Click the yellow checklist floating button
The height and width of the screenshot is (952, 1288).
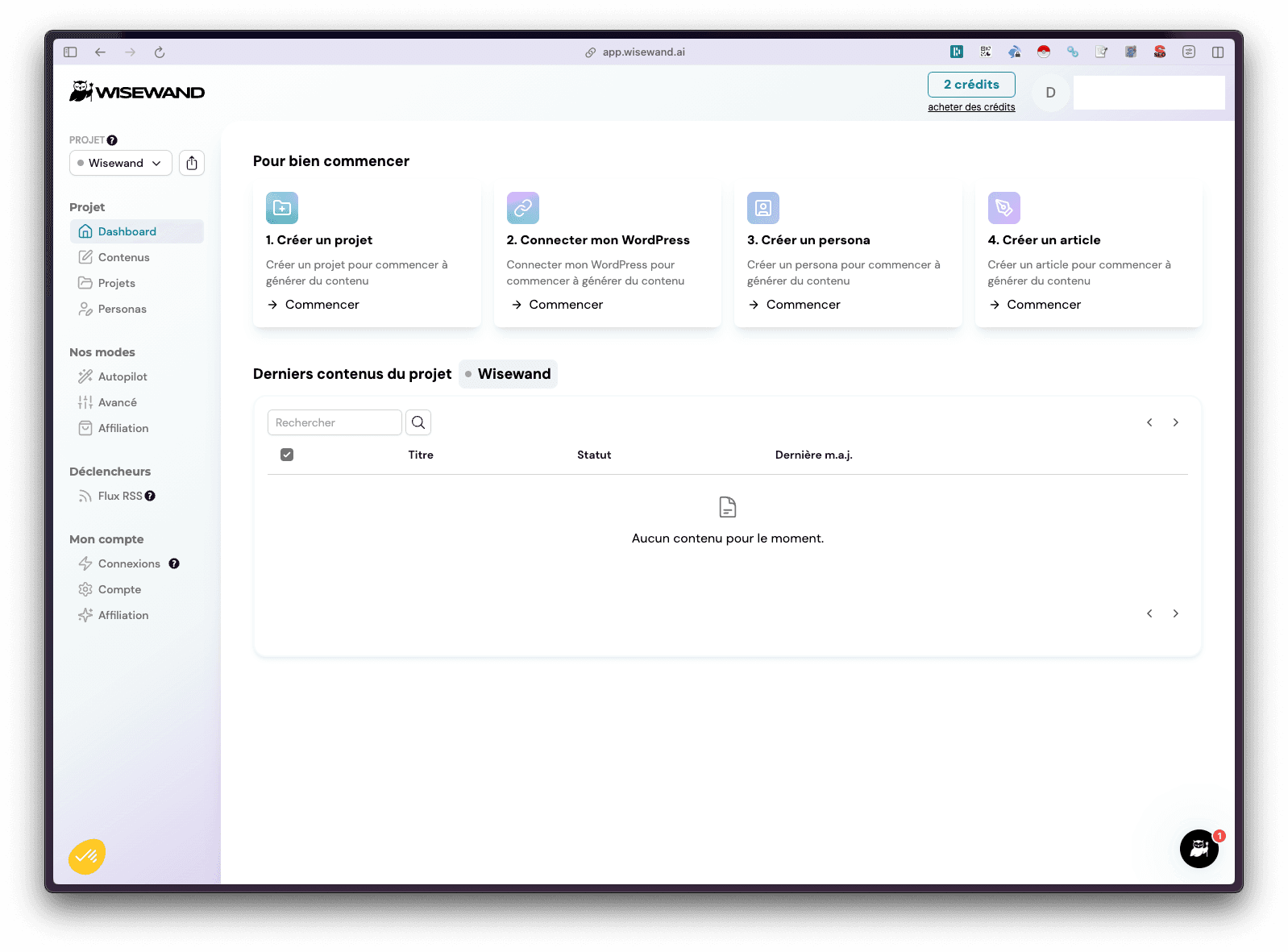click(x=87, y=856)
